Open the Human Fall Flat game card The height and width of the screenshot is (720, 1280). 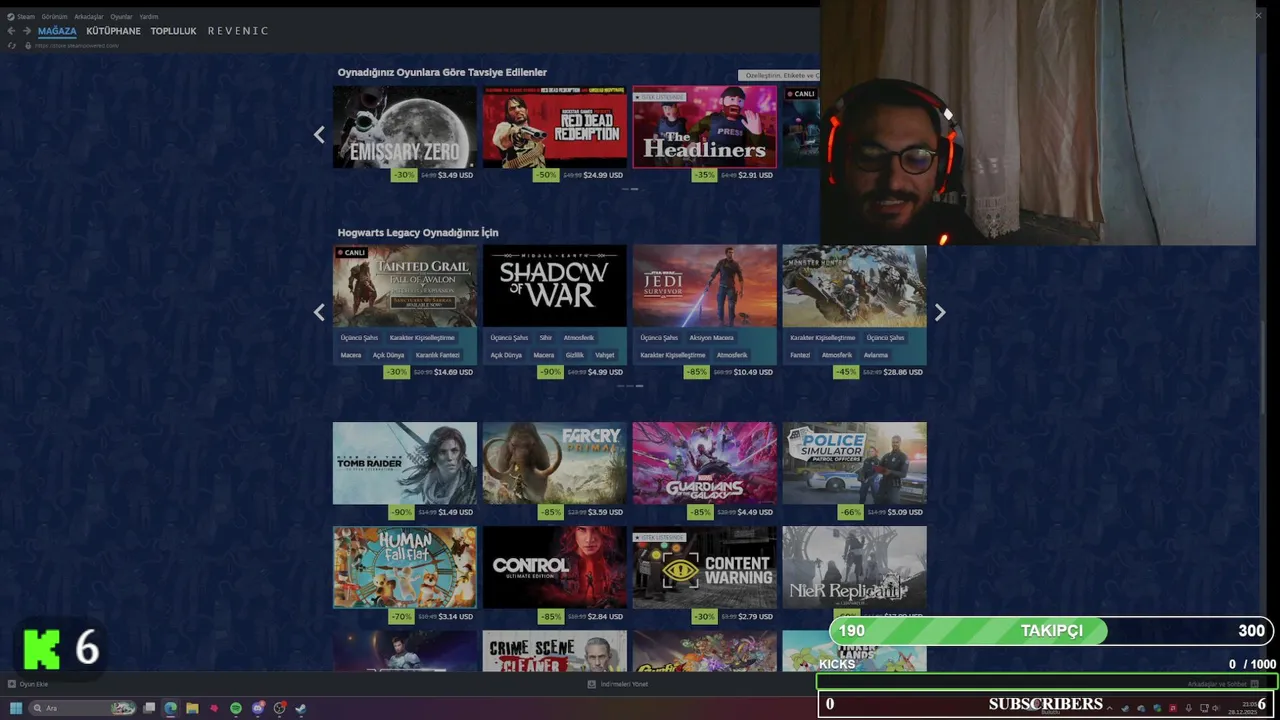point(404,567)
